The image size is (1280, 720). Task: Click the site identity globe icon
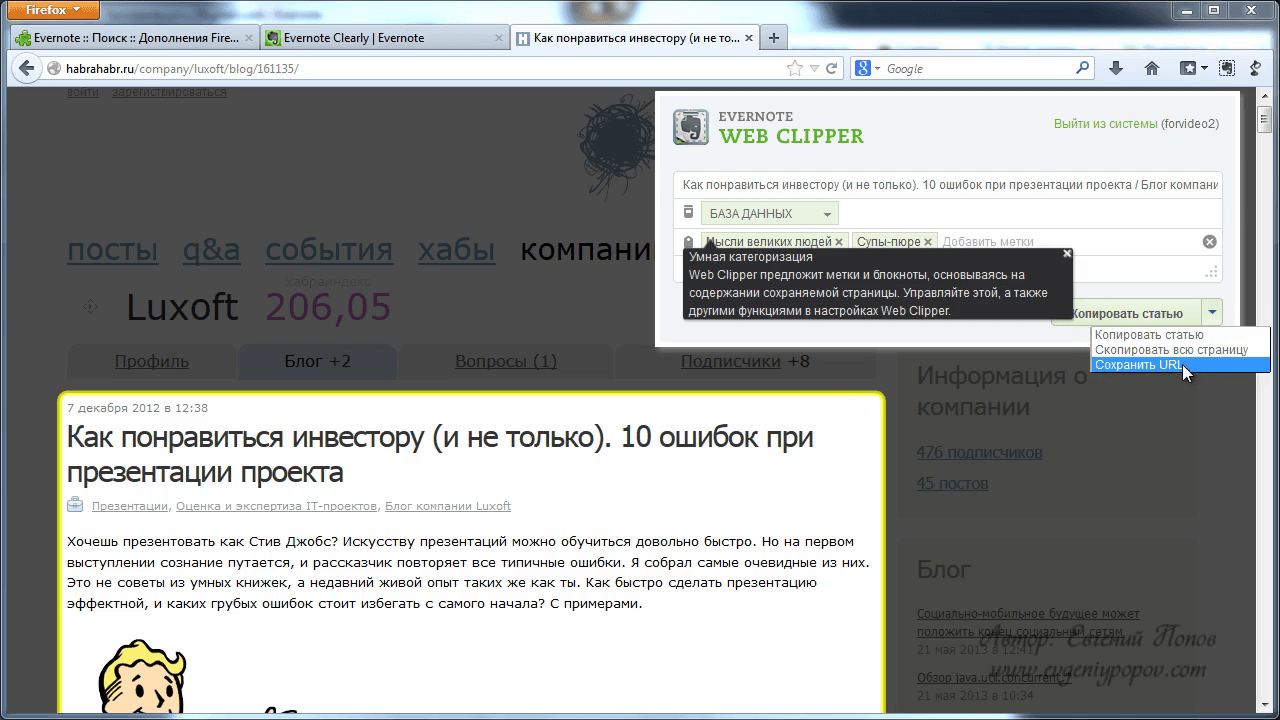56,69
